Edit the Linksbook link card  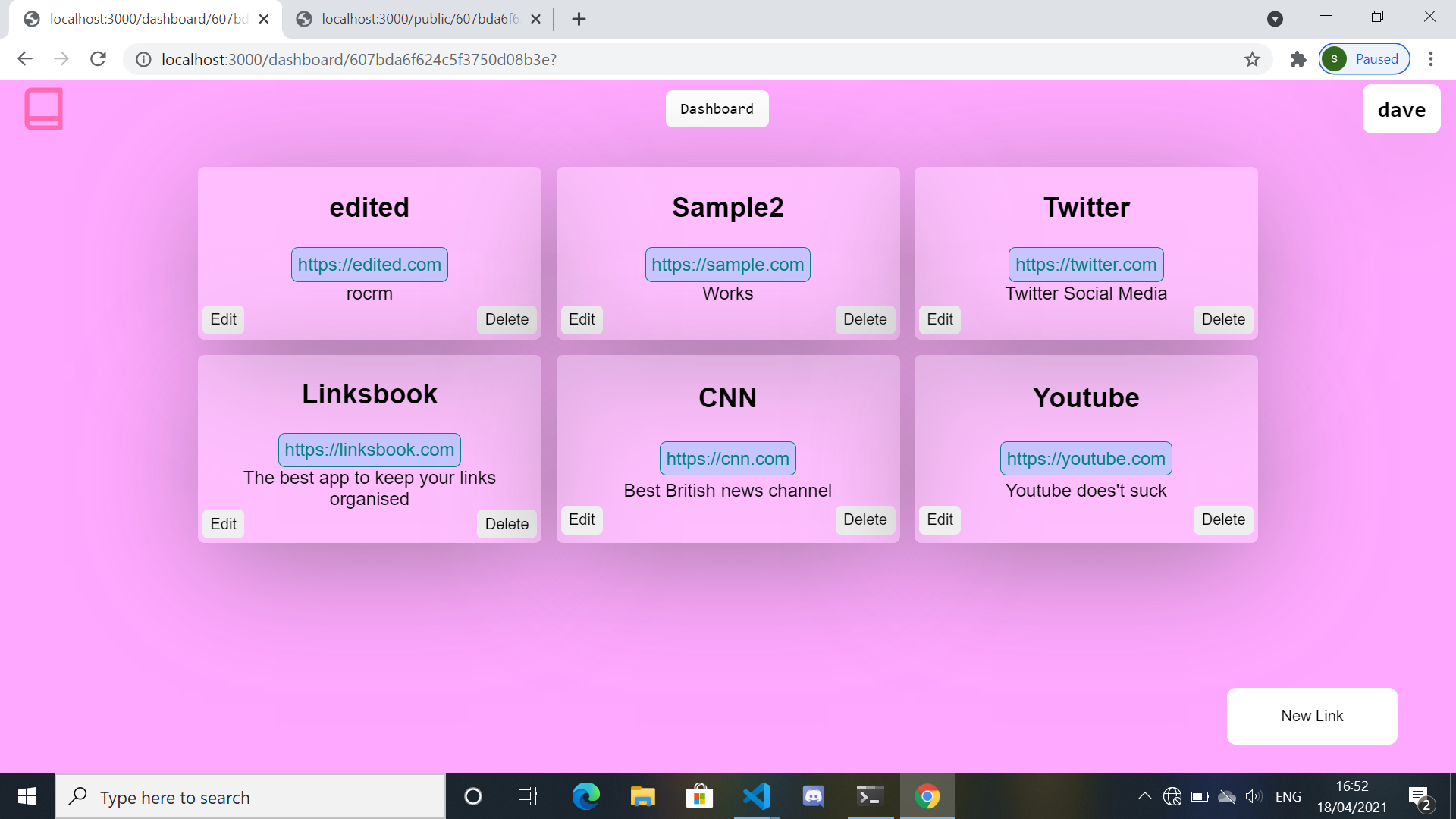[x=223, y=524]
